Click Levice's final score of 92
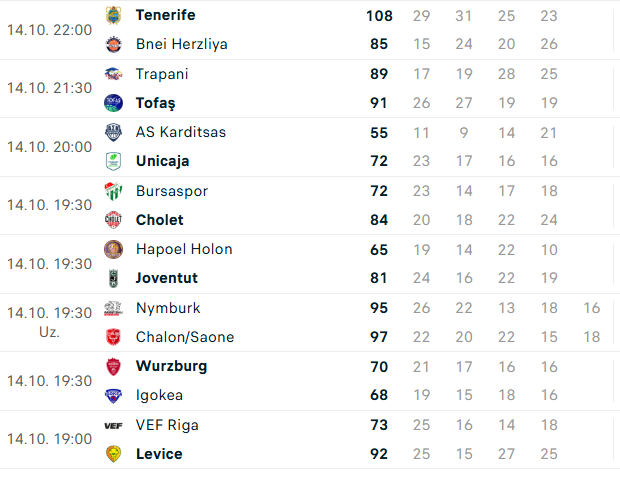The width and height of the screenshot is (620, 477). click(379, 454)
